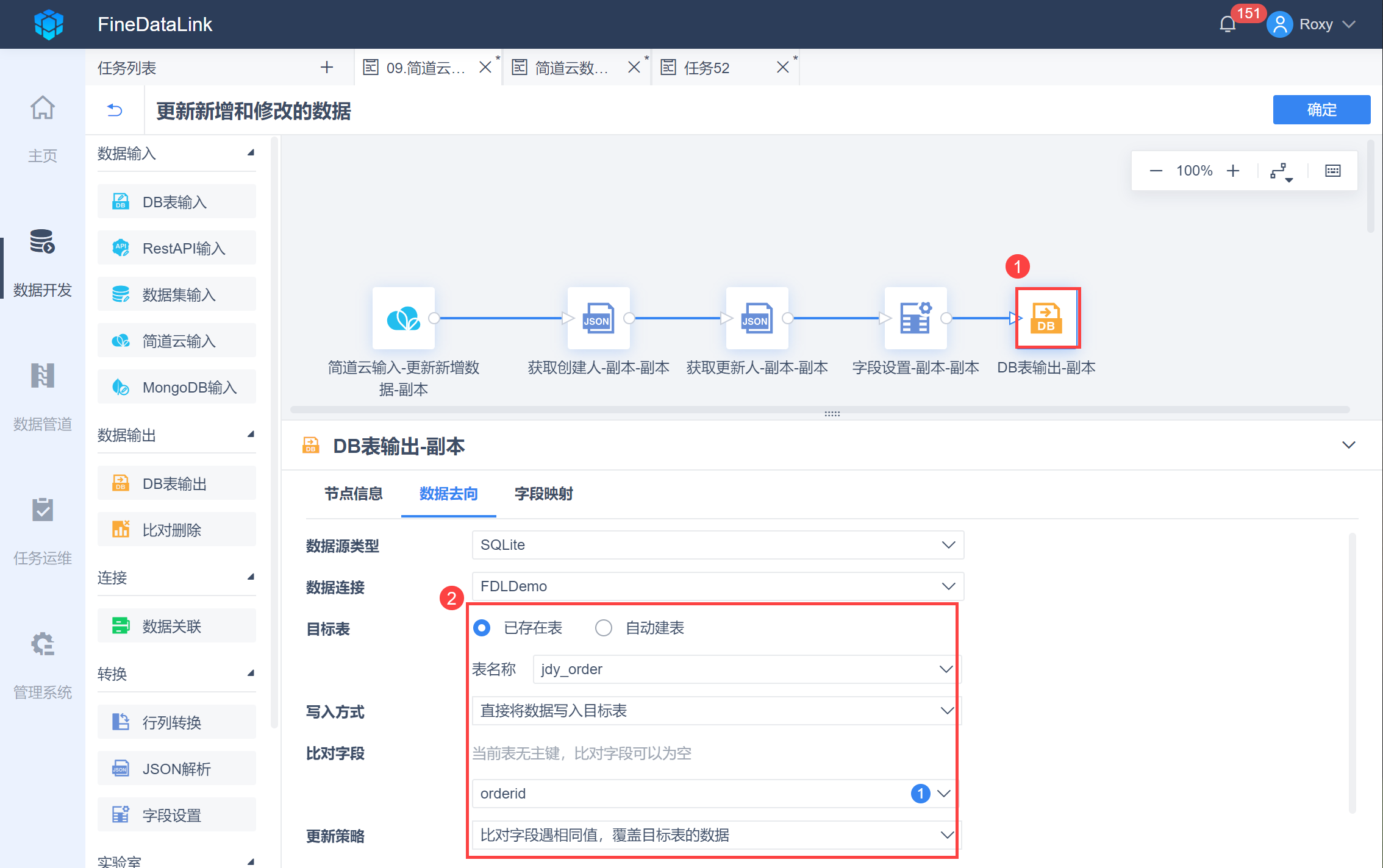Open the 字段映射 tab

tap(544, 494)
